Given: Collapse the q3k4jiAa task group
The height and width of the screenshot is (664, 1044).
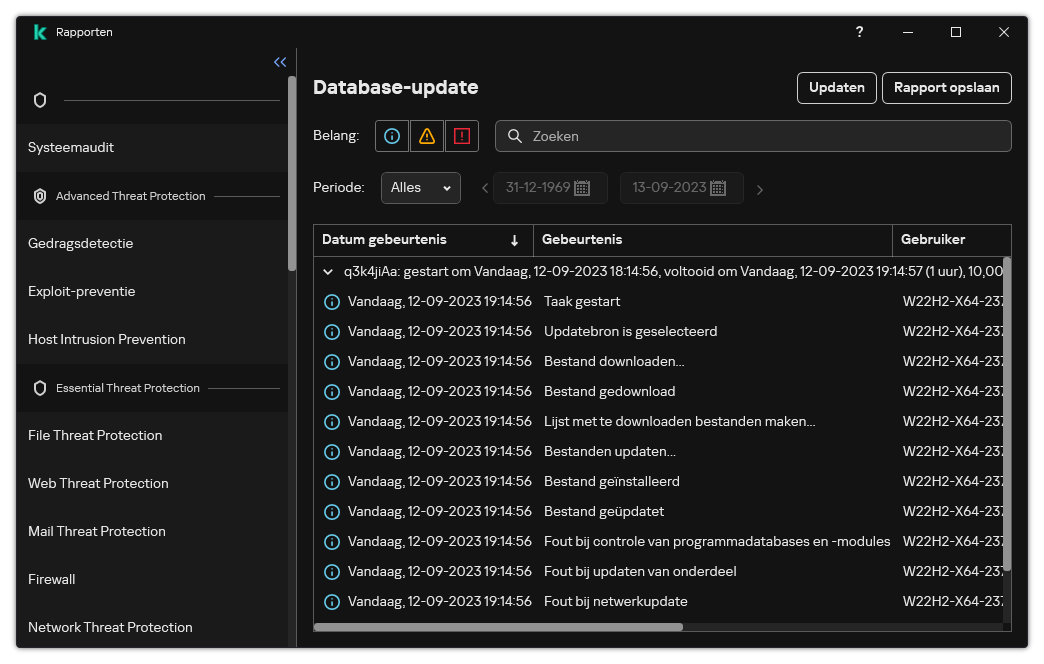Looking at the screenshot, I should pyautogui.click(x=328, y=271).
